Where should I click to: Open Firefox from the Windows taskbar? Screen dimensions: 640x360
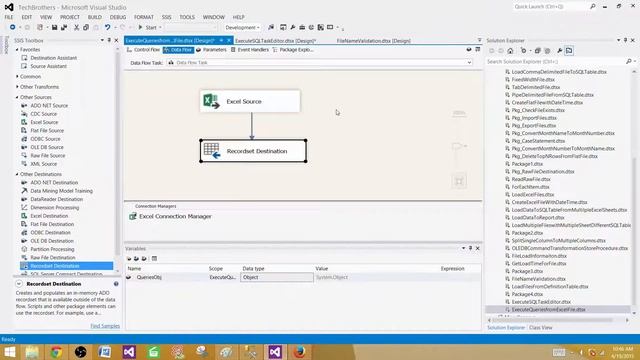[x=300, y=352]
